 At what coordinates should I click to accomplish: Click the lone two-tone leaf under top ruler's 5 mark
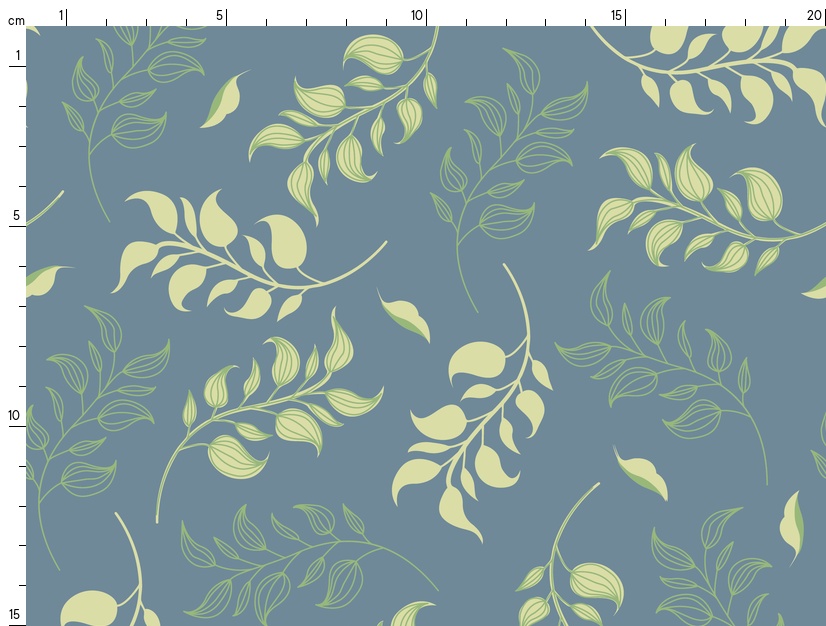click(225, 98)
